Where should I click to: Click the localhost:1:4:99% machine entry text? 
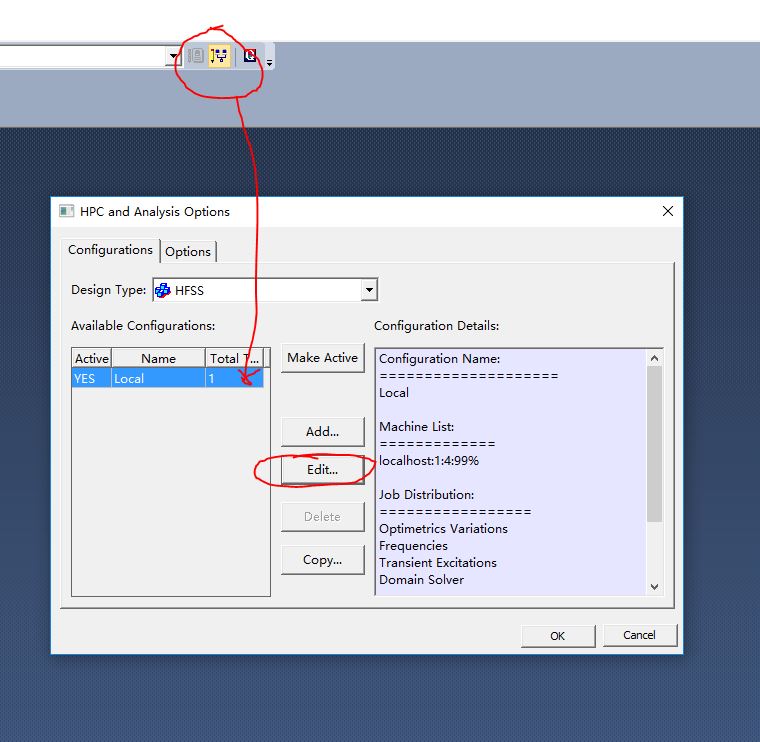(429, 460)
